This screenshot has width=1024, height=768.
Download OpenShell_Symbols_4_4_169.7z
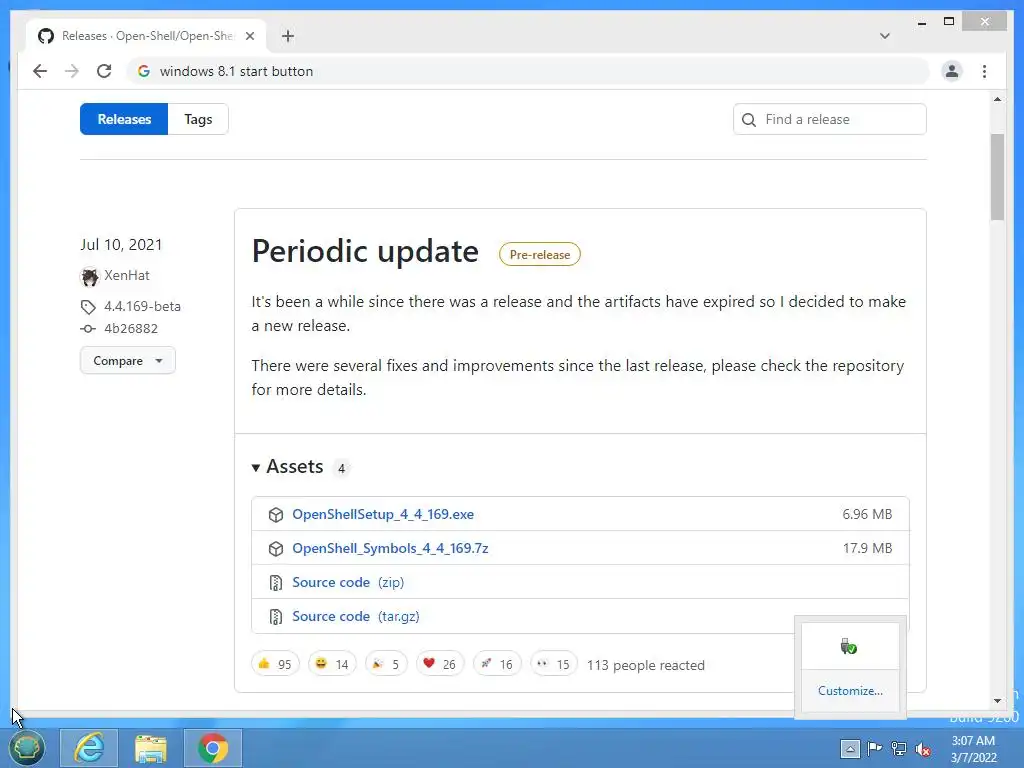[390, 548]
